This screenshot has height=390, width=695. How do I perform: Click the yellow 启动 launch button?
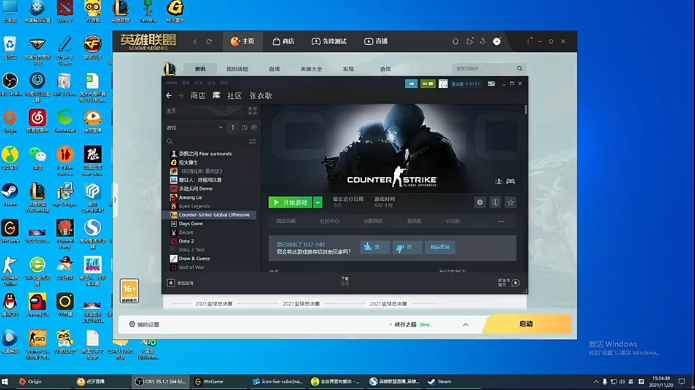(x=526, y=324)
